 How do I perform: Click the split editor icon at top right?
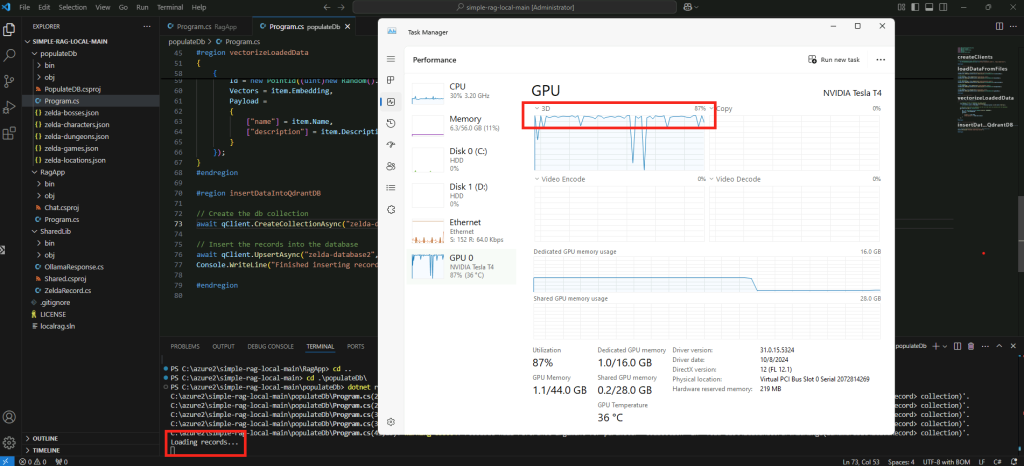pyautogui.click(x=999, y=26)
